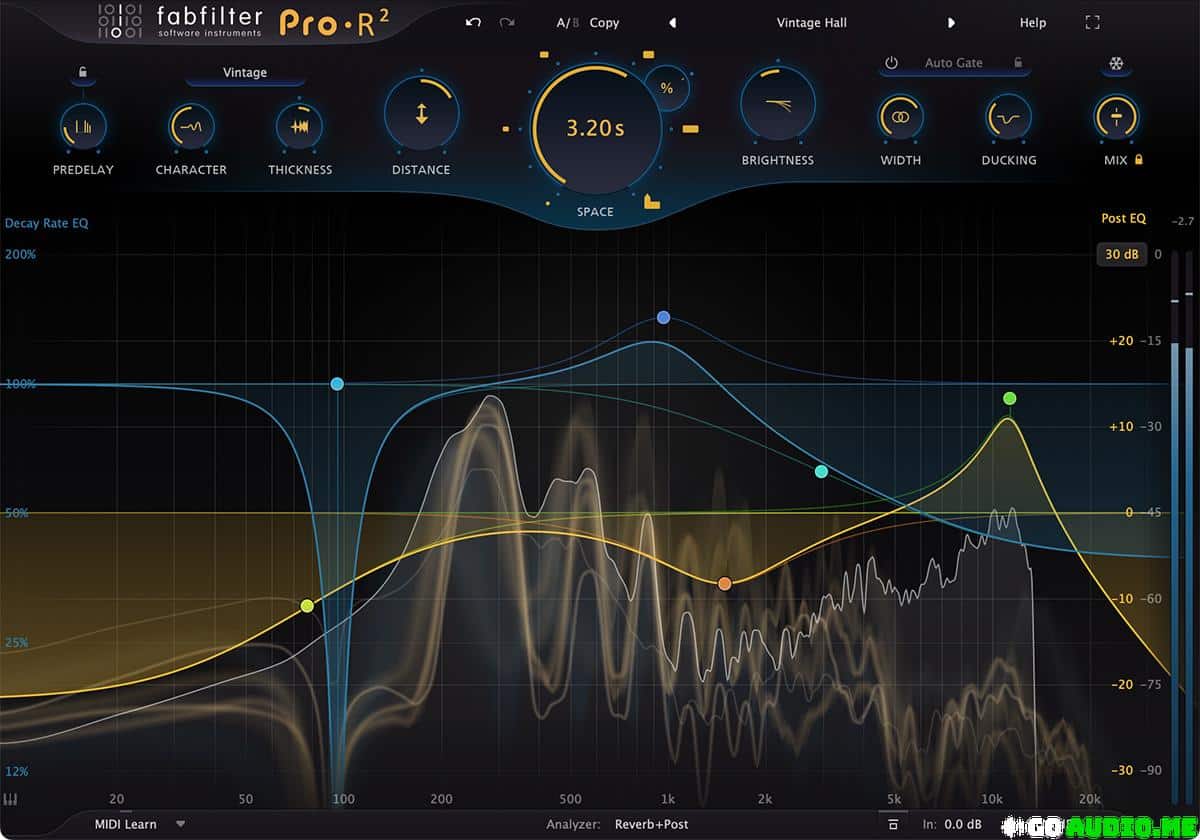Toggle the Mix lock icon
Screen dimensions: 1200x840
1138,160
